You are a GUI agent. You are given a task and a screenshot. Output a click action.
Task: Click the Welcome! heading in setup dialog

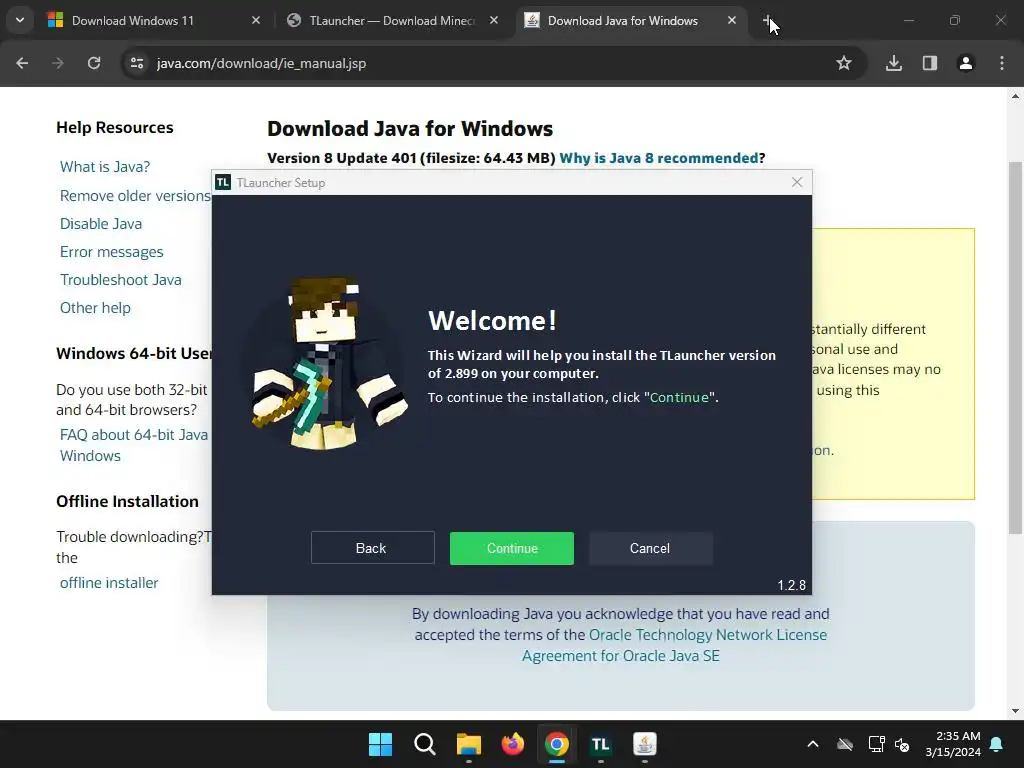(492, 321)
